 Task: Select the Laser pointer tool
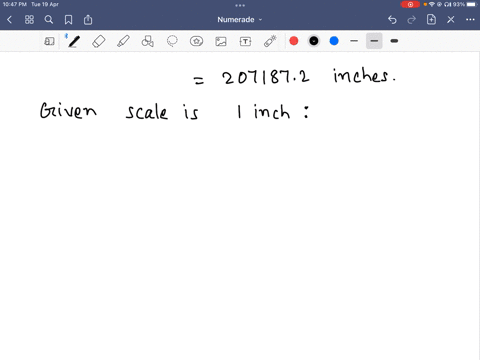click(270, 41)
